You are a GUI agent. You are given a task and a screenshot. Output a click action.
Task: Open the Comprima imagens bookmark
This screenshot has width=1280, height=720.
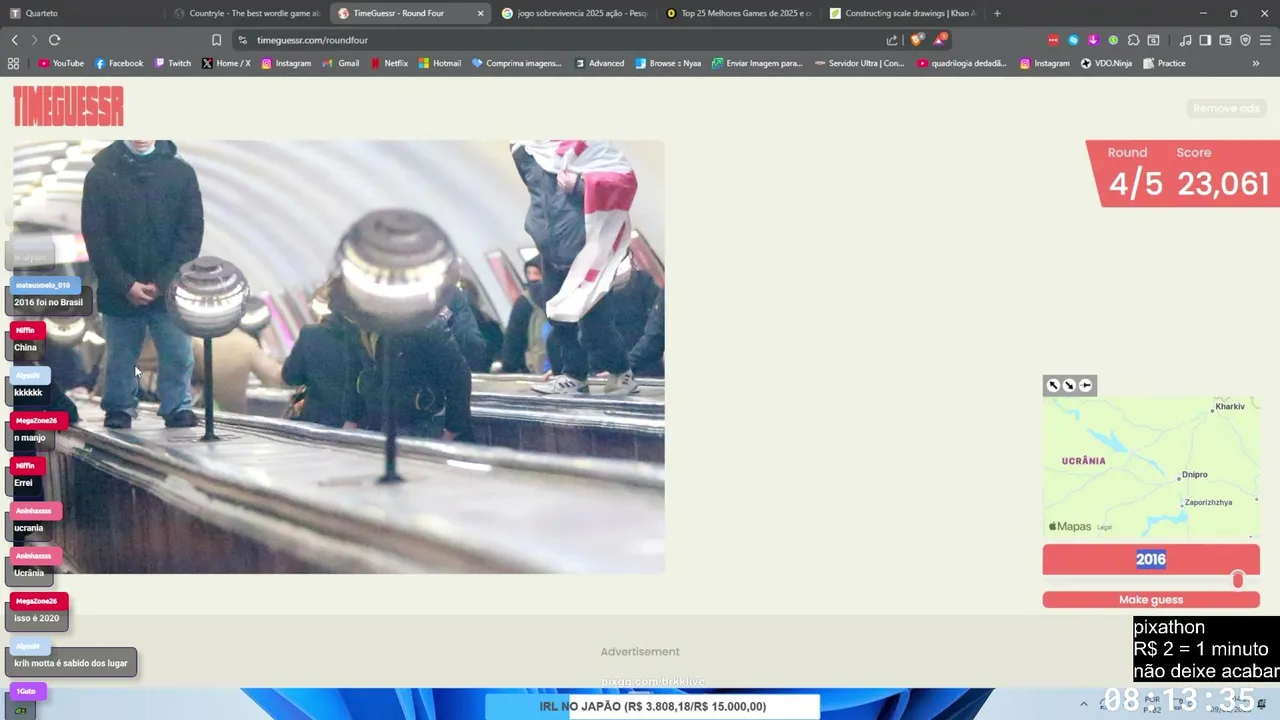point(516,63)
